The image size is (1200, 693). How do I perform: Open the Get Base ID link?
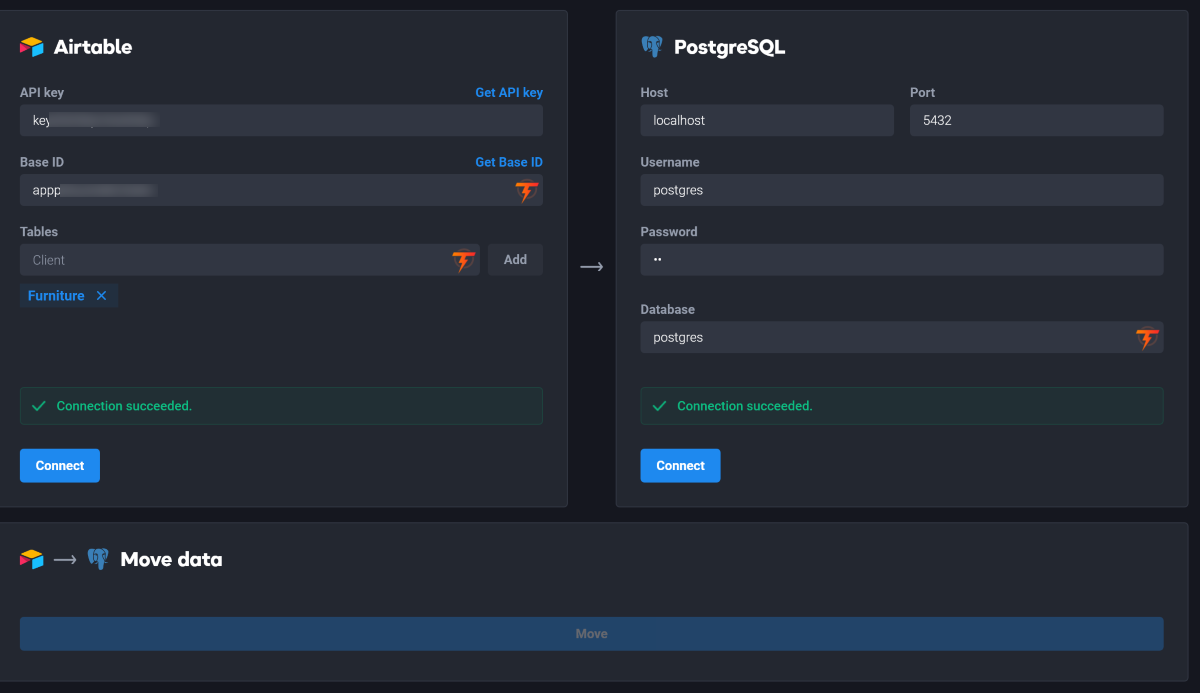(x=509, y=162)
